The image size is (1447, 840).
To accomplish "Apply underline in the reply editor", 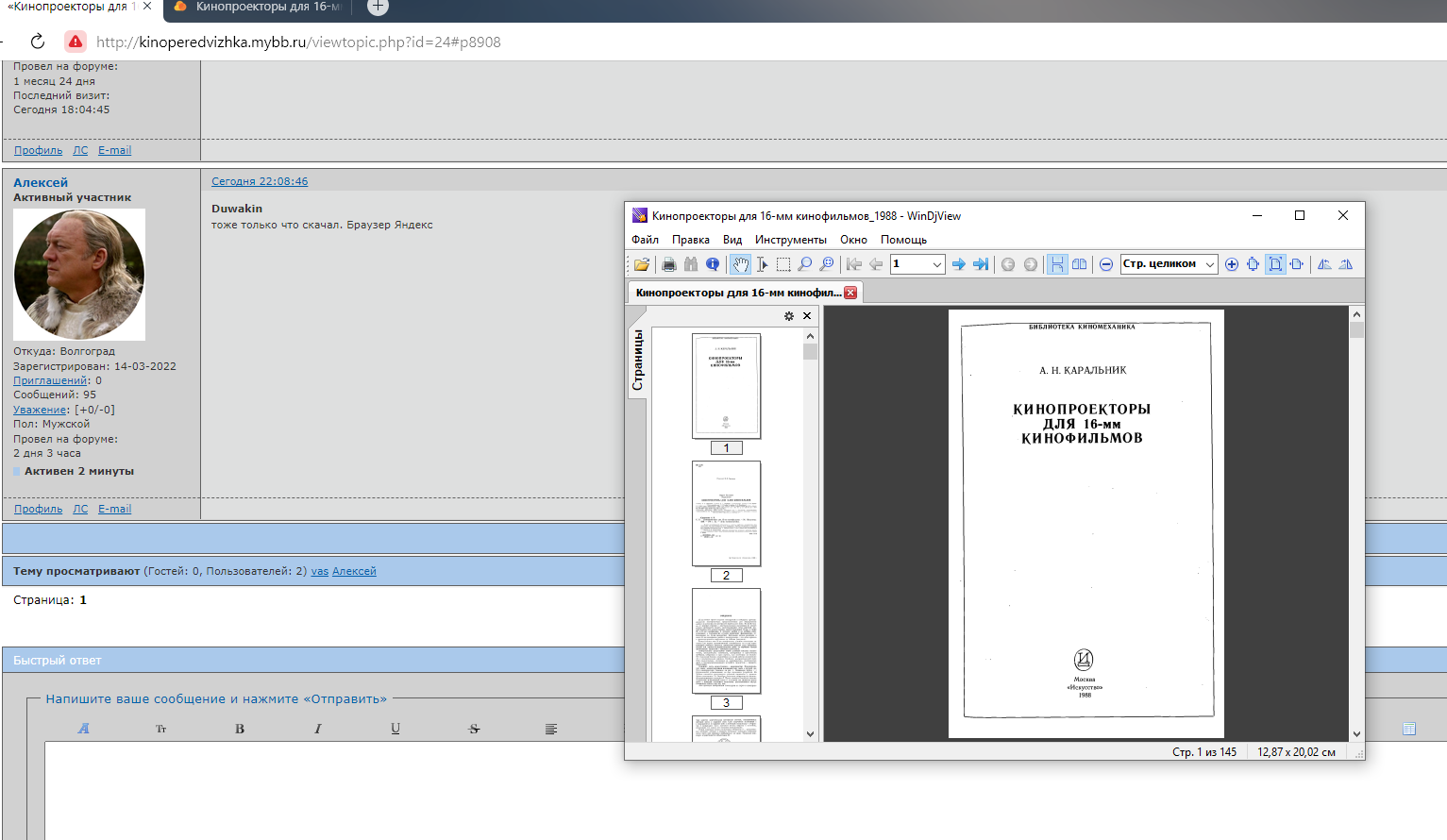I will click(395, 729).
